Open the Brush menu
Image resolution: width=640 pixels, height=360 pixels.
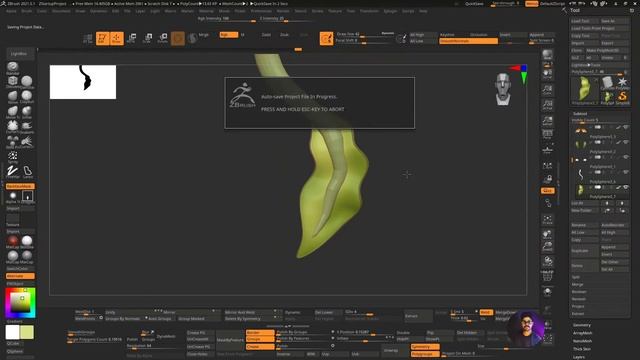pos(27,11)
